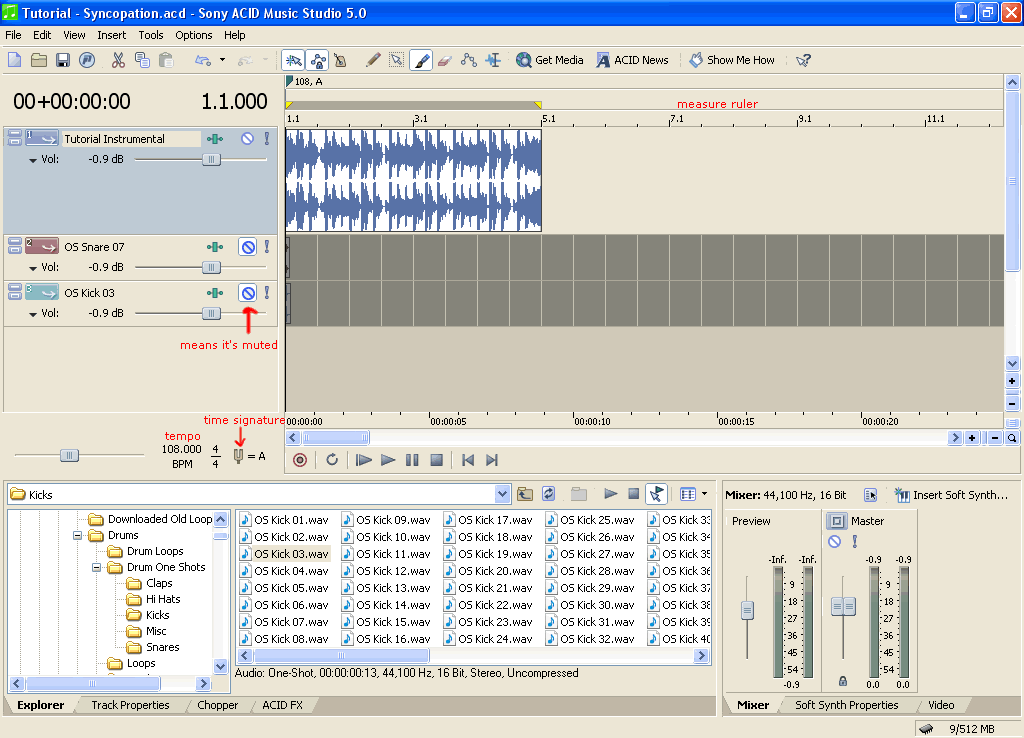Click the What's This help icon
Screen dimensions: 1024x738
coord(804,60)
